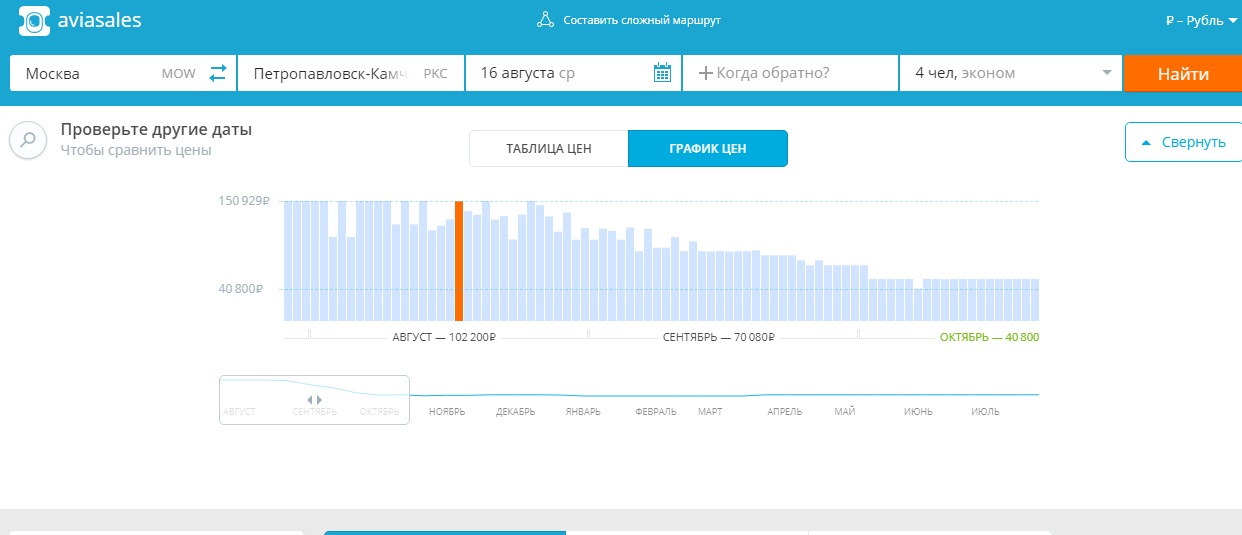Jump to 'ДЕКАБРЬ' on the timeline
Image resolution: width=1242 pixels, height=535 pixels.
(516, 412)
